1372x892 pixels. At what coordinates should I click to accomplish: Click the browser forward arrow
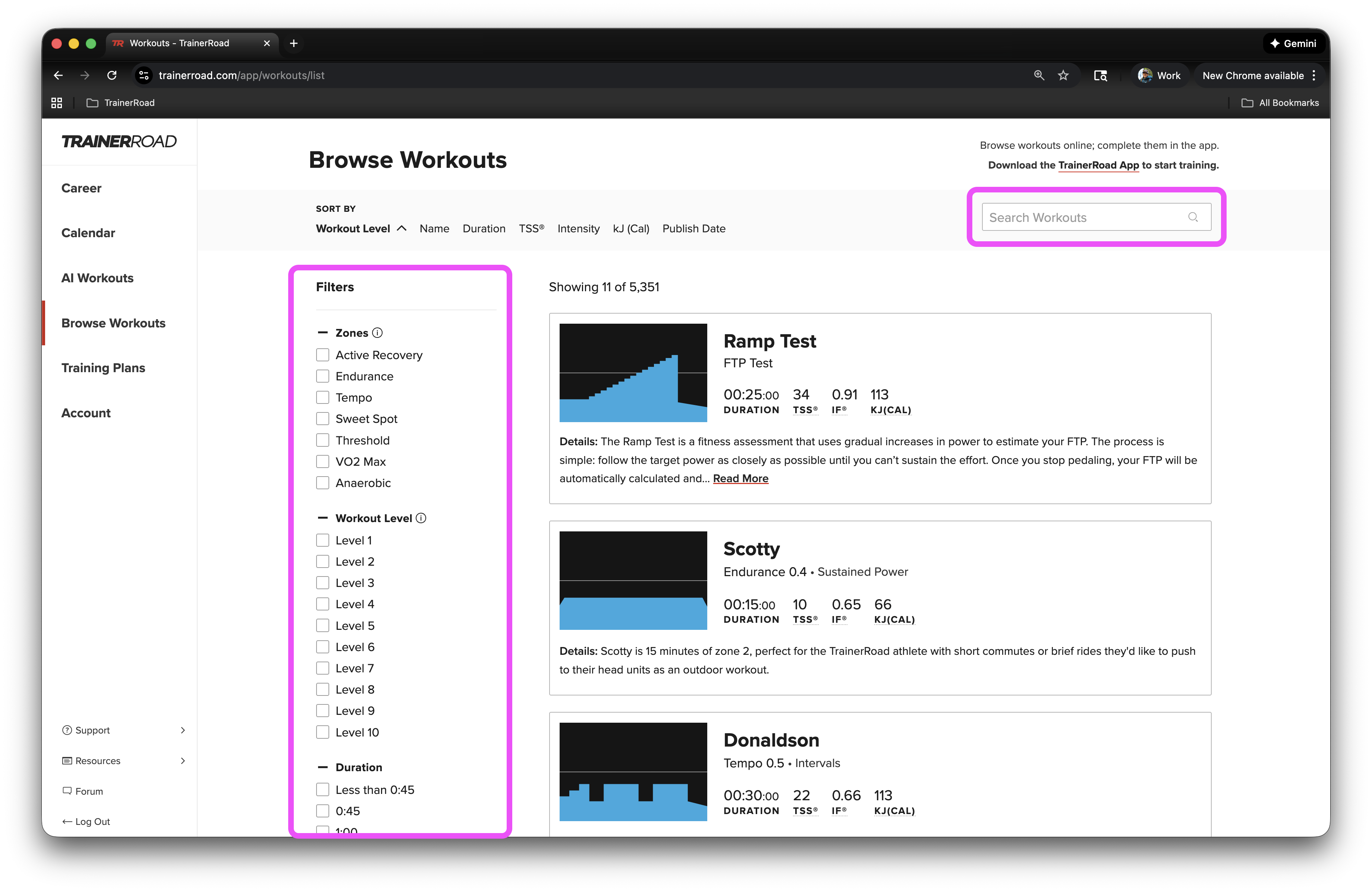tap(85, 76)
